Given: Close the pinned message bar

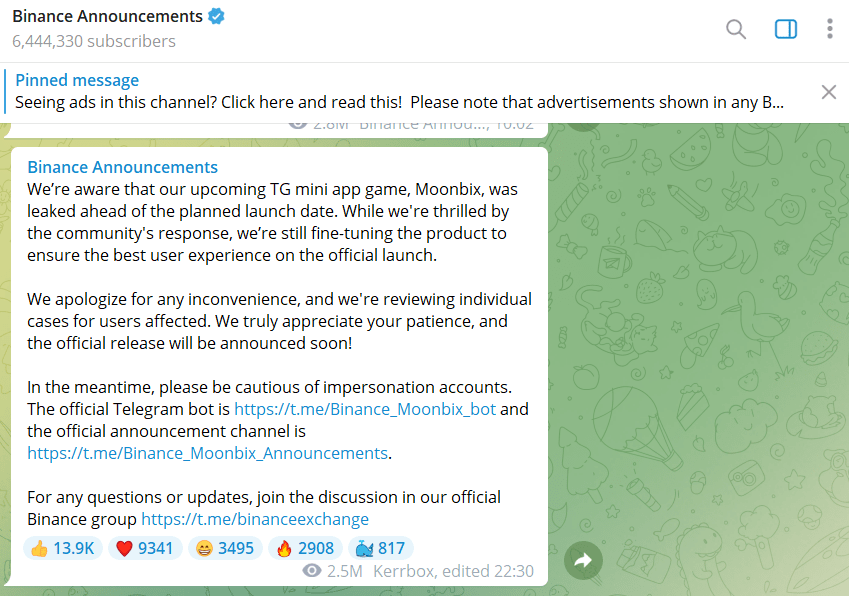Looking at the screenshot, I should 828,92.
